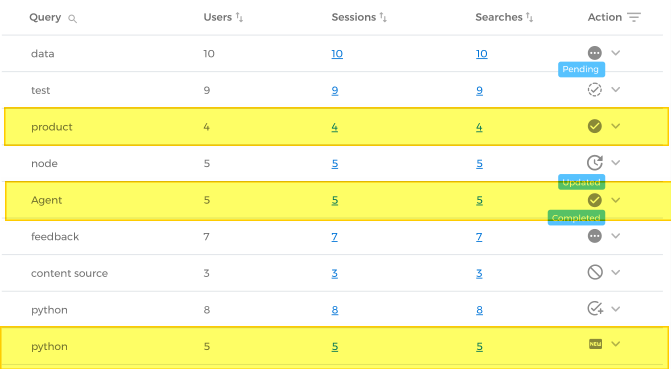Click the completed checkmark in product row
The image size is (671, 369).
pyautogui.click(x=594, y=126)
